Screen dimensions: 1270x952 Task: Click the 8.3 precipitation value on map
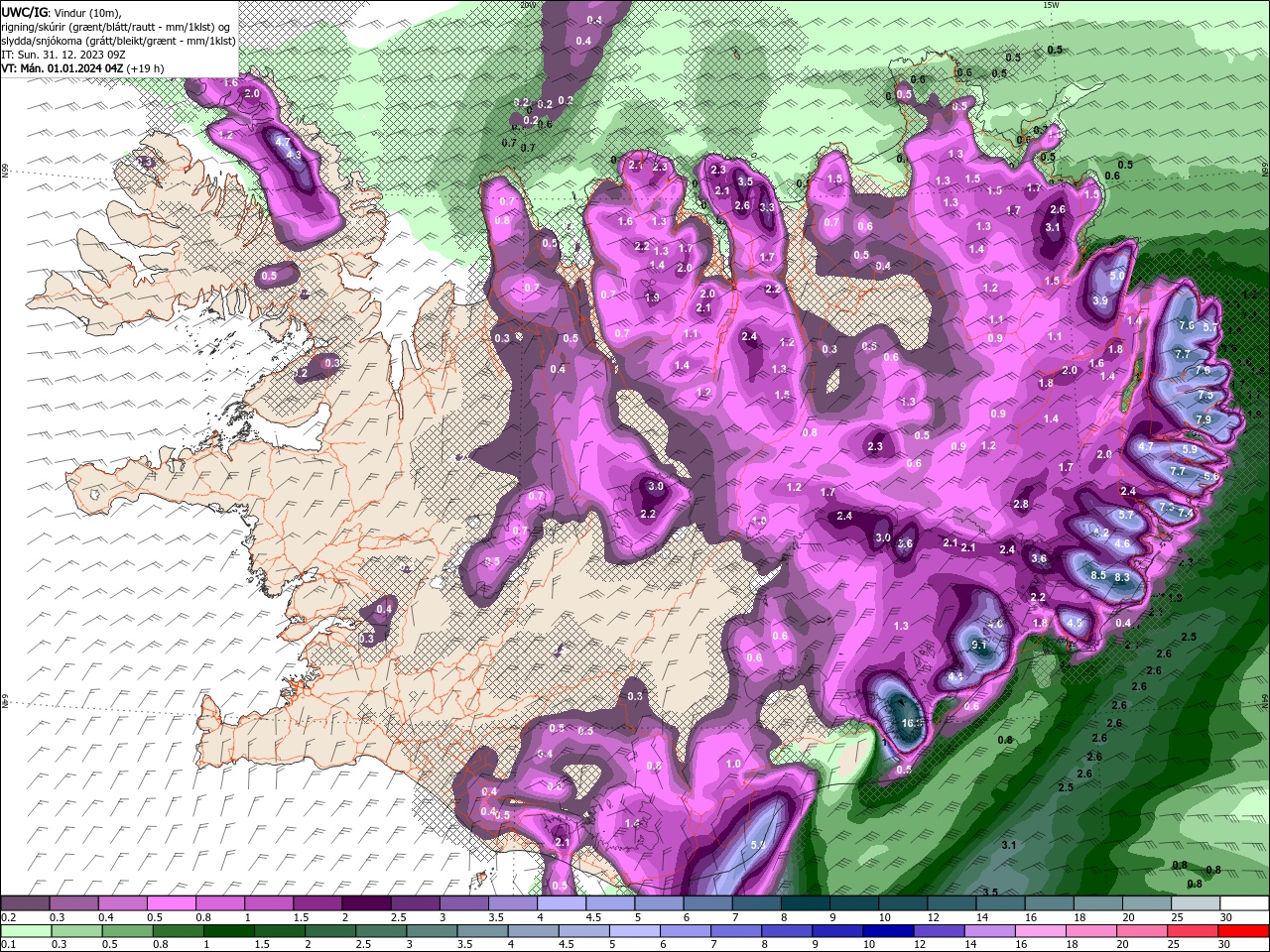1122,577
